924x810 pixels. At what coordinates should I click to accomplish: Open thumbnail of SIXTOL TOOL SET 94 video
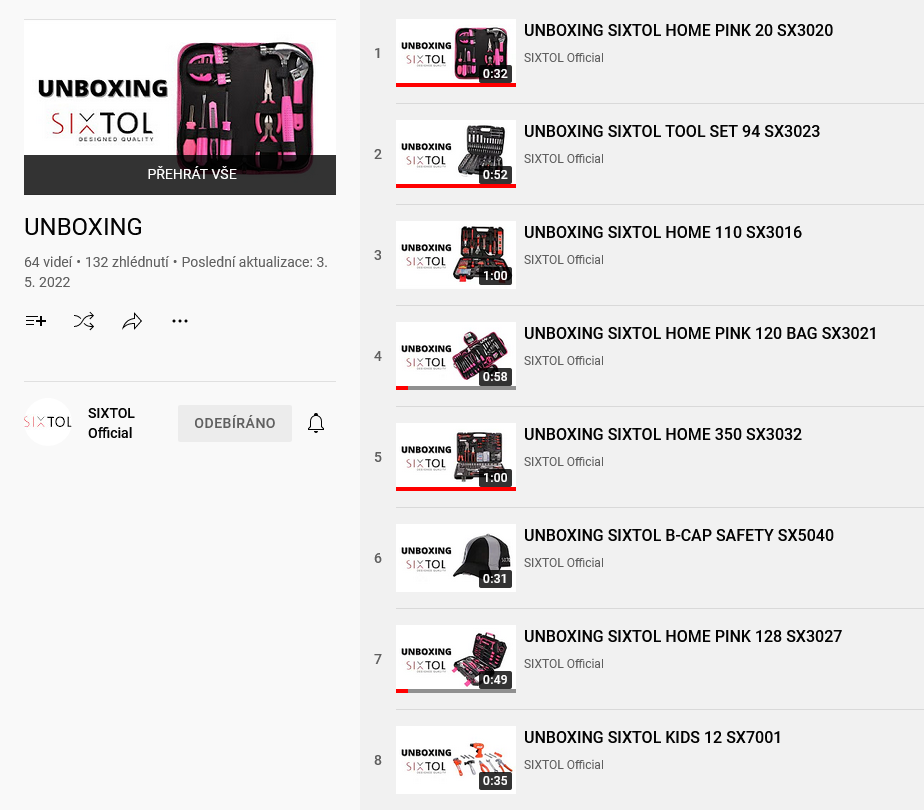coord(456,154)
